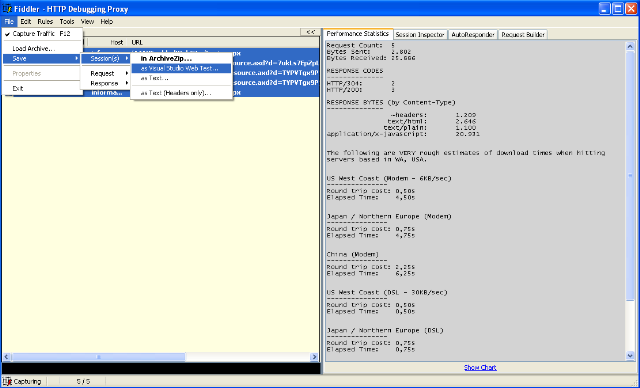Save as Visual Studio Web Test...
This screenshot has width=640, height=388.
pos(182,69)
